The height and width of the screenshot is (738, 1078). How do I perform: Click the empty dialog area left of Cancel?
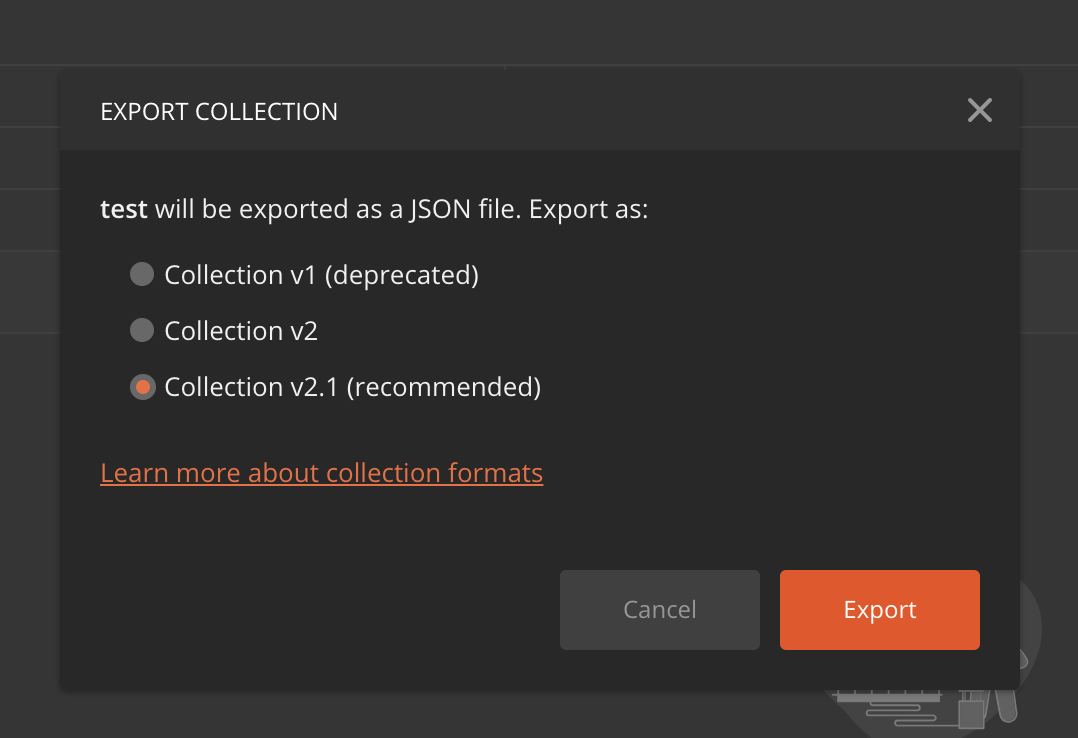click(309, 609)
